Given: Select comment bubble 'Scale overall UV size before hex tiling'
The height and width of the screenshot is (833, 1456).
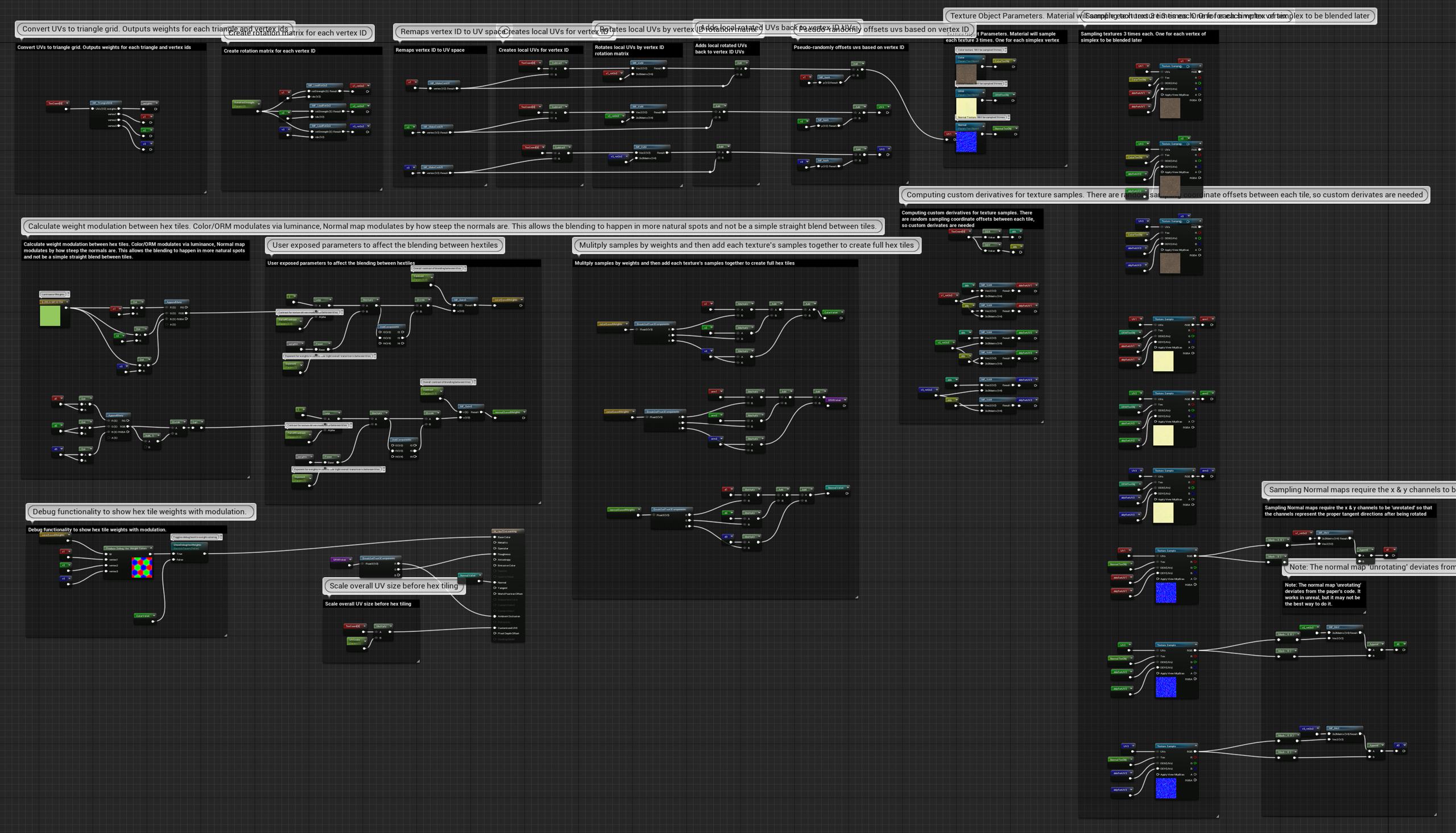Looking at the screenshot, I should pos(394,586).
